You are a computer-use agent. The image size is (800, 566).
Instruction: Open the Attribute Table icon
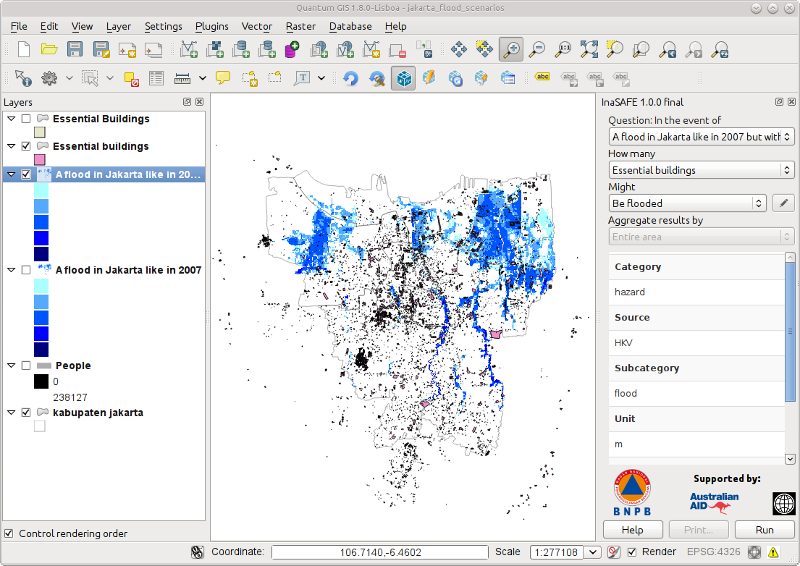(156, 78)
